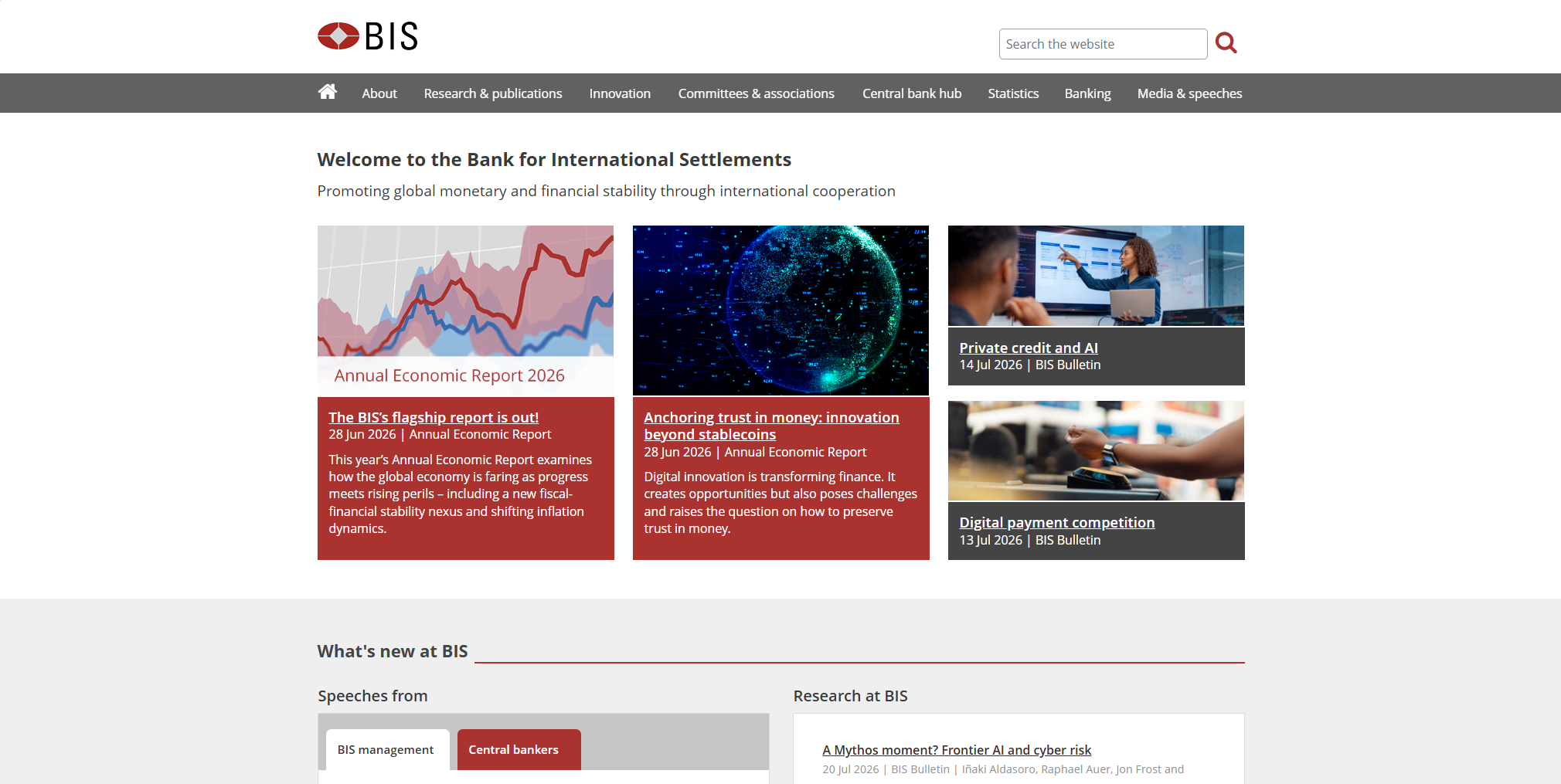Open the Banking menu
The height and width of the screenshot is (784, 1561).
tap(1087, 93)
